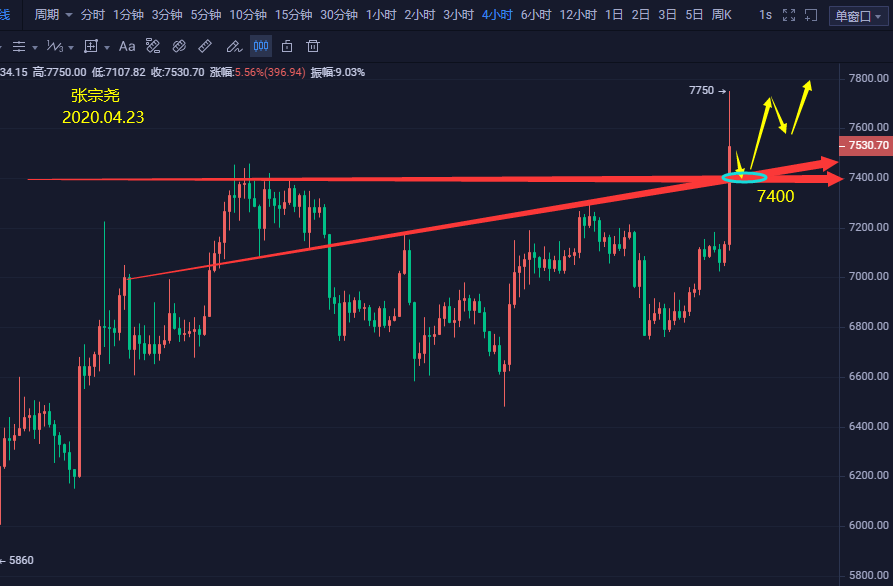Viewport: 893px width, 586px height.
Task: Expand the wave line tool dropdown arrow
Action: tap(70, 46)
